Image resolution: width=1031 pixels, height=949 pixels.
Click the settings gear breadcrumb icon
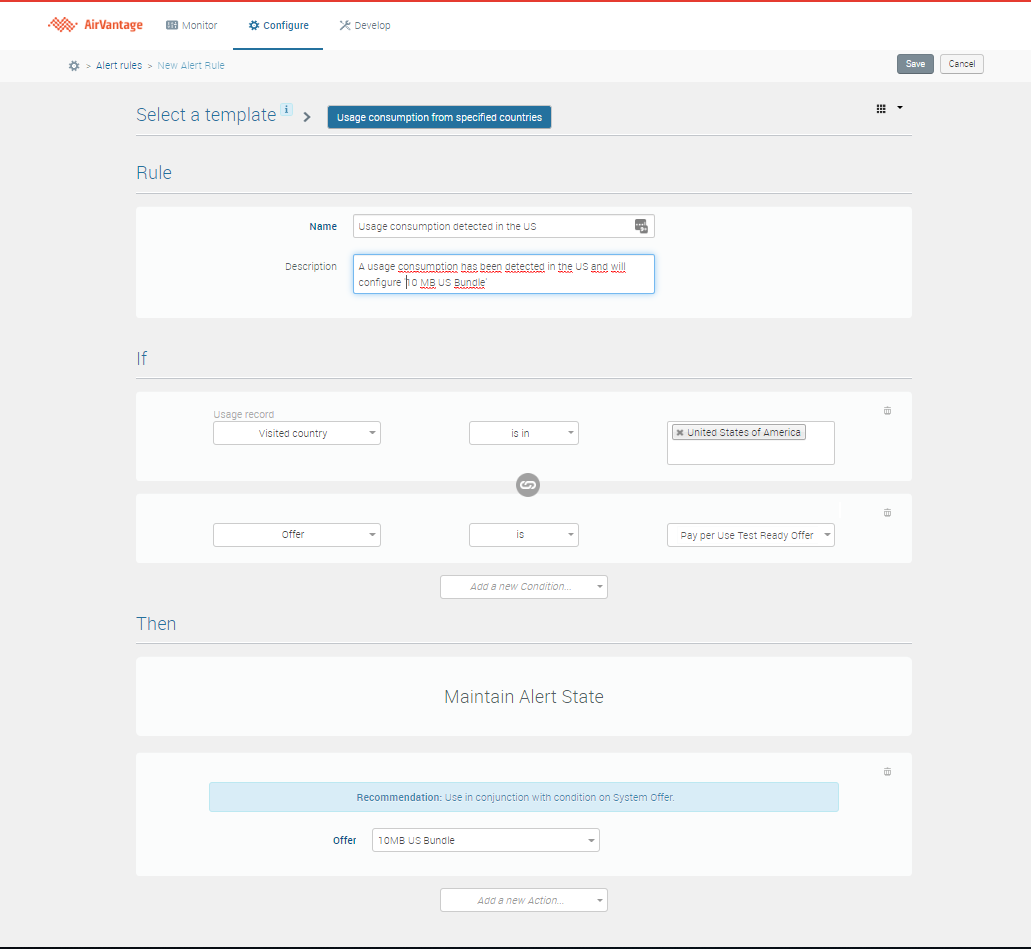tap(74, 65)
